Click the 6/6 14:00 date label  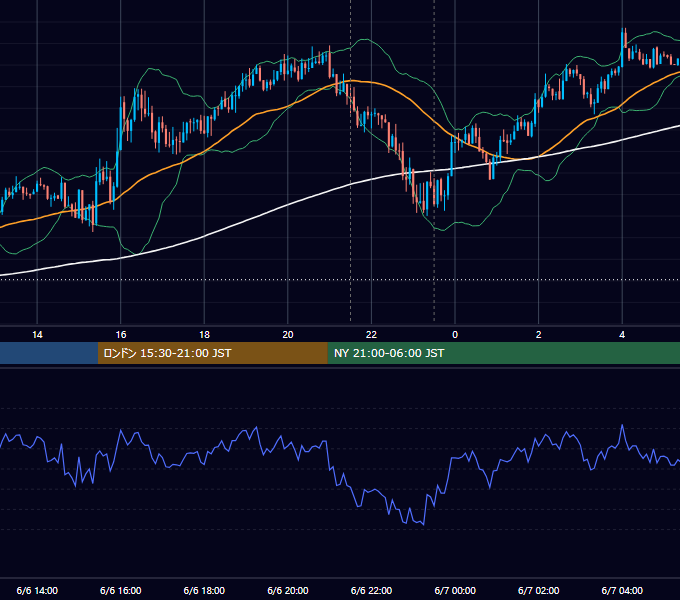click(x=37, y=590)
